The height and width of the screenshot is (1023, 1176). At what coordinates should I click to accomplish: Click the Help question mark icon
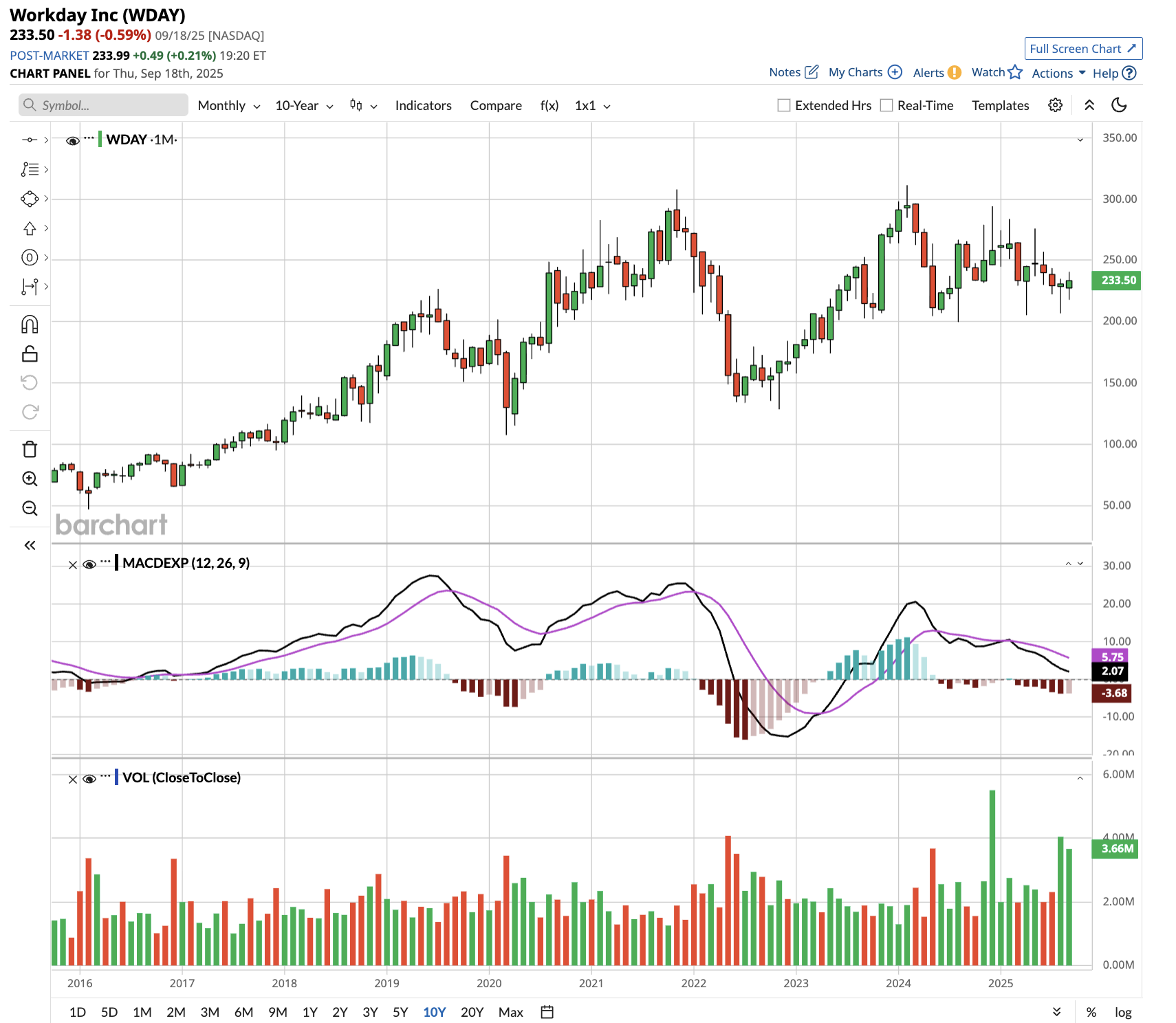pyautogui.click(x=1129, y=73)
